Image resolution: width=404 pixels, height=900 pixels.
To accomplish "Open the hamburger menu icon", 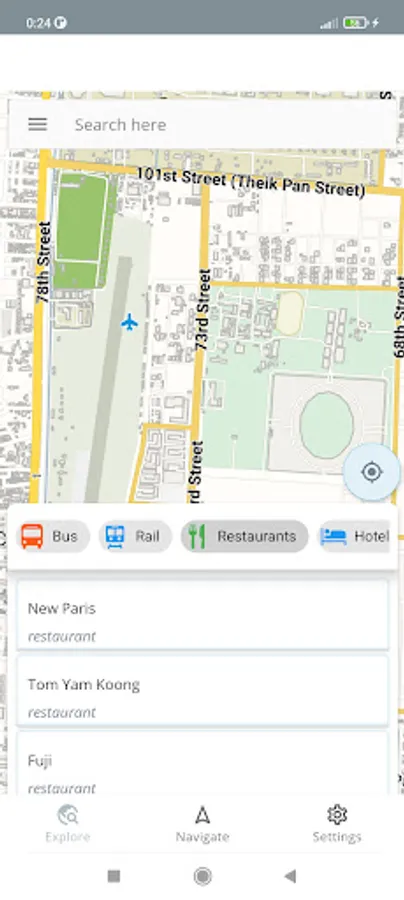I will point(38,125).
